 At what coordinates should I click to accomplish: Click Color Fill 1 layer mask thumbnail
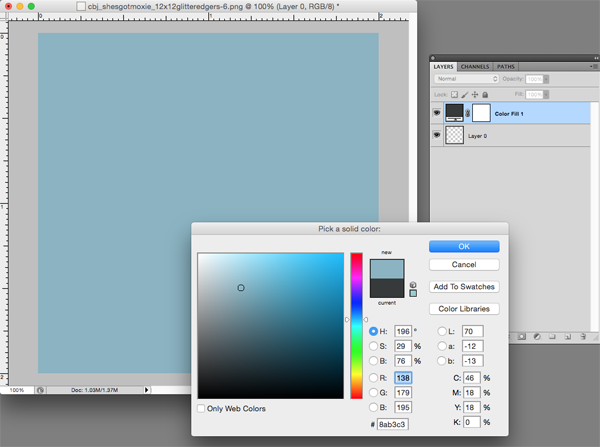[481, 113]
